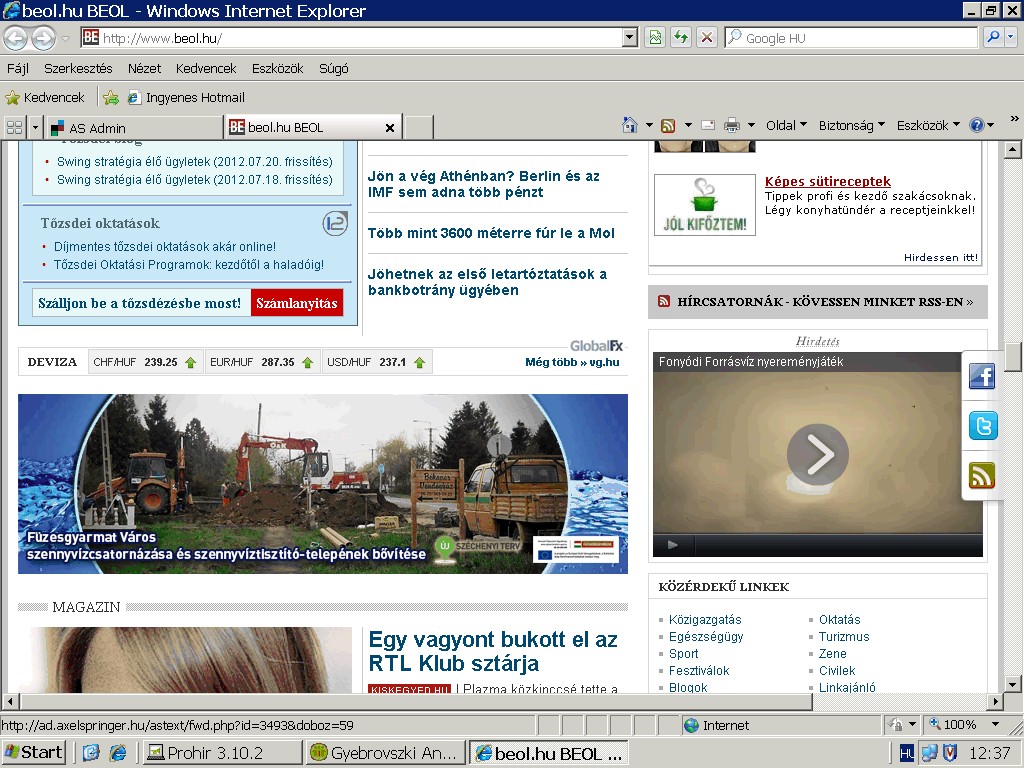The image size is (1024, 768).
Task: Open the Quick Tabs grid icon
Action: coord(14,127)
